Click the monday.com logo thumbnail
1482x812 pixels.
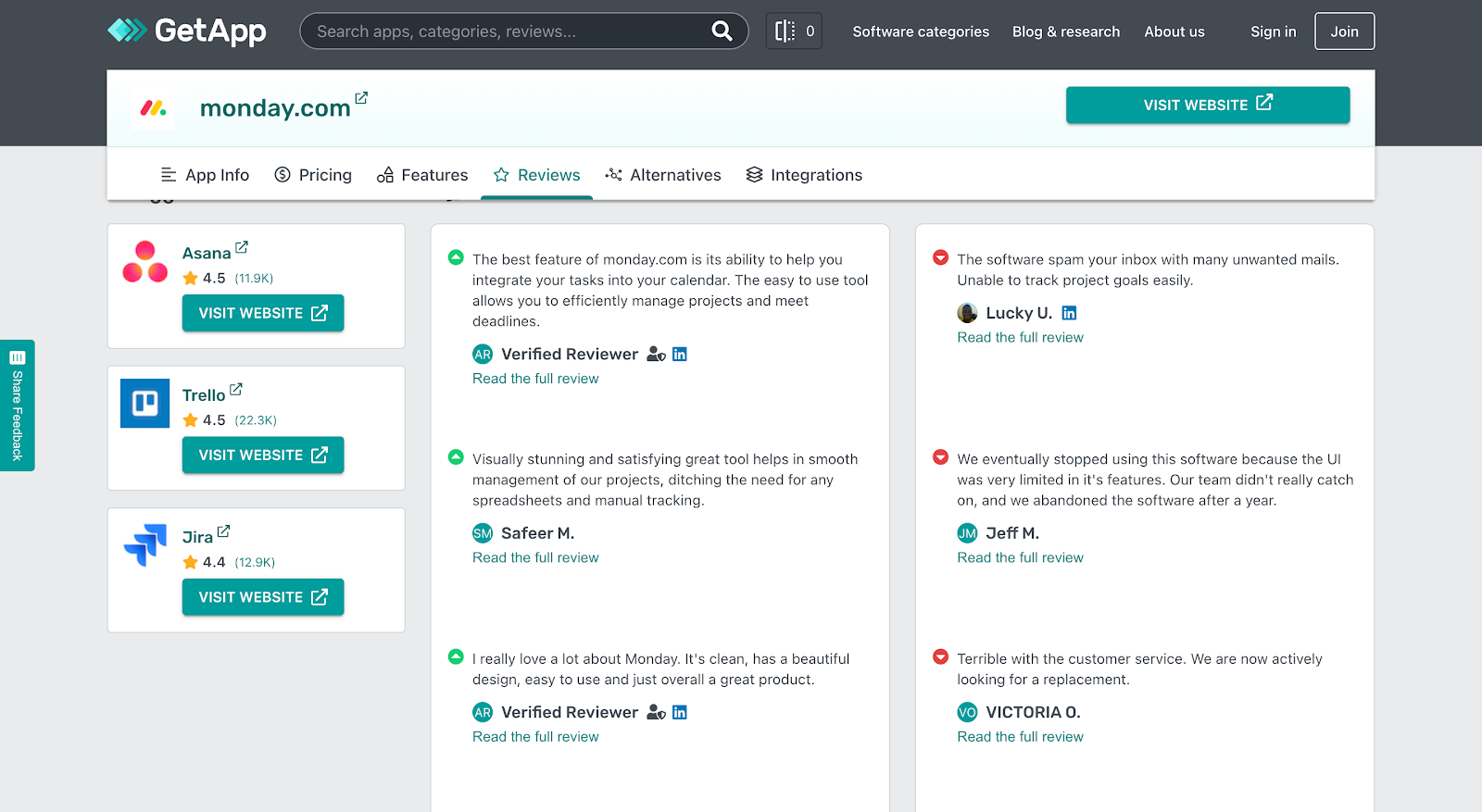154,108
